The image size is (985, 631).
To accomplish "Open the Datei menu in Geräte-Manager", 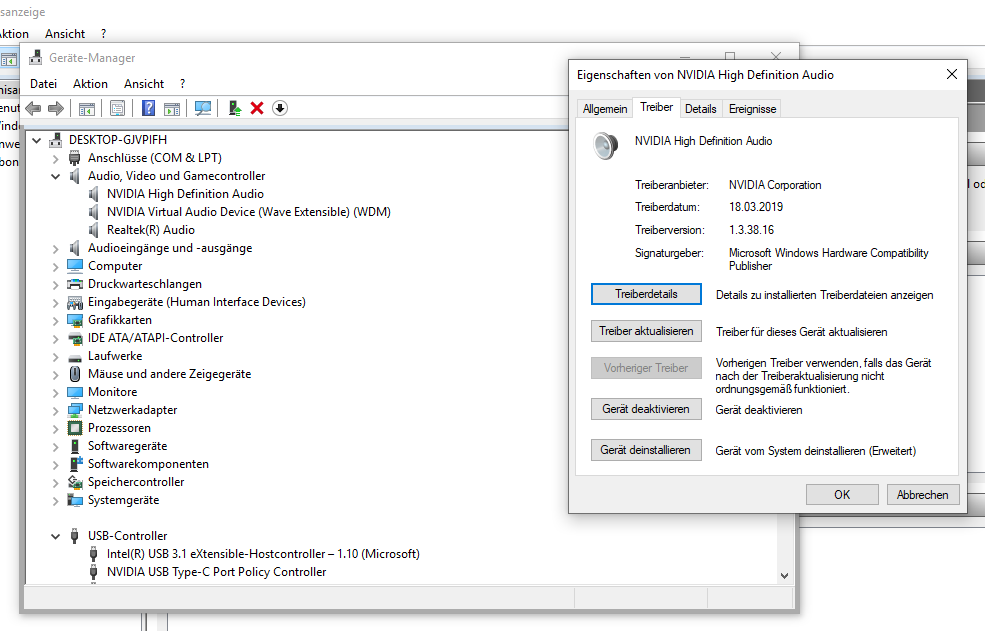I will pyautogui.click(x=43, y=84).
